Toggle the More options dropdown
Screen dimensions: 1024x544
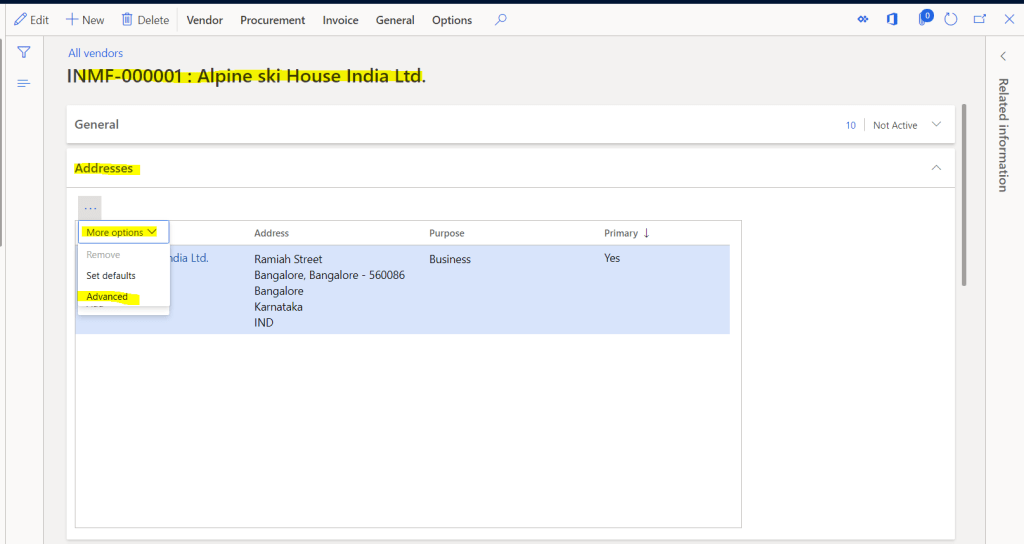(121, 232)
